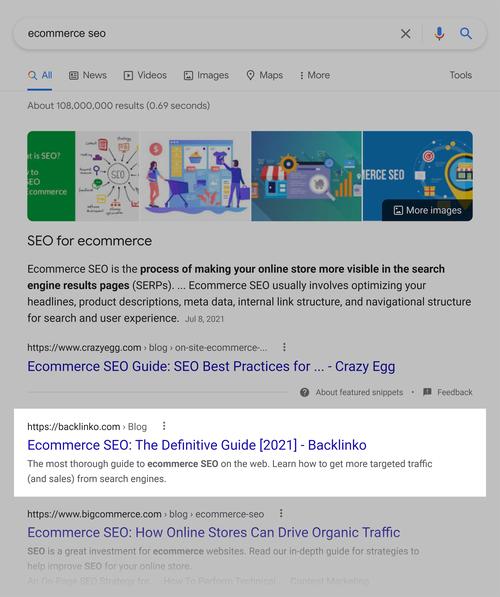This screenshot has height=597, width=500.
Task: Click the magnifying glass search button
Action: click(x=466, y=34)
